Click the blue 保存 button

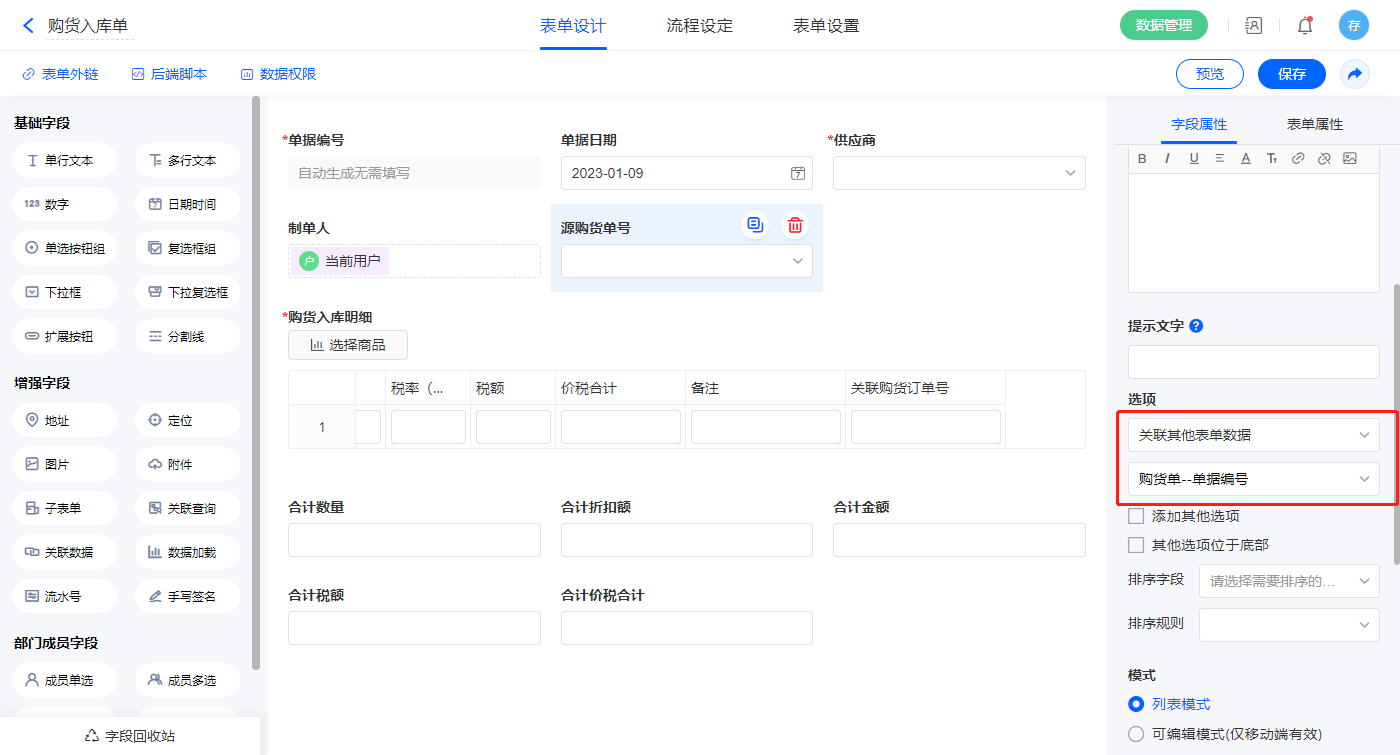tap(1291, 74)
